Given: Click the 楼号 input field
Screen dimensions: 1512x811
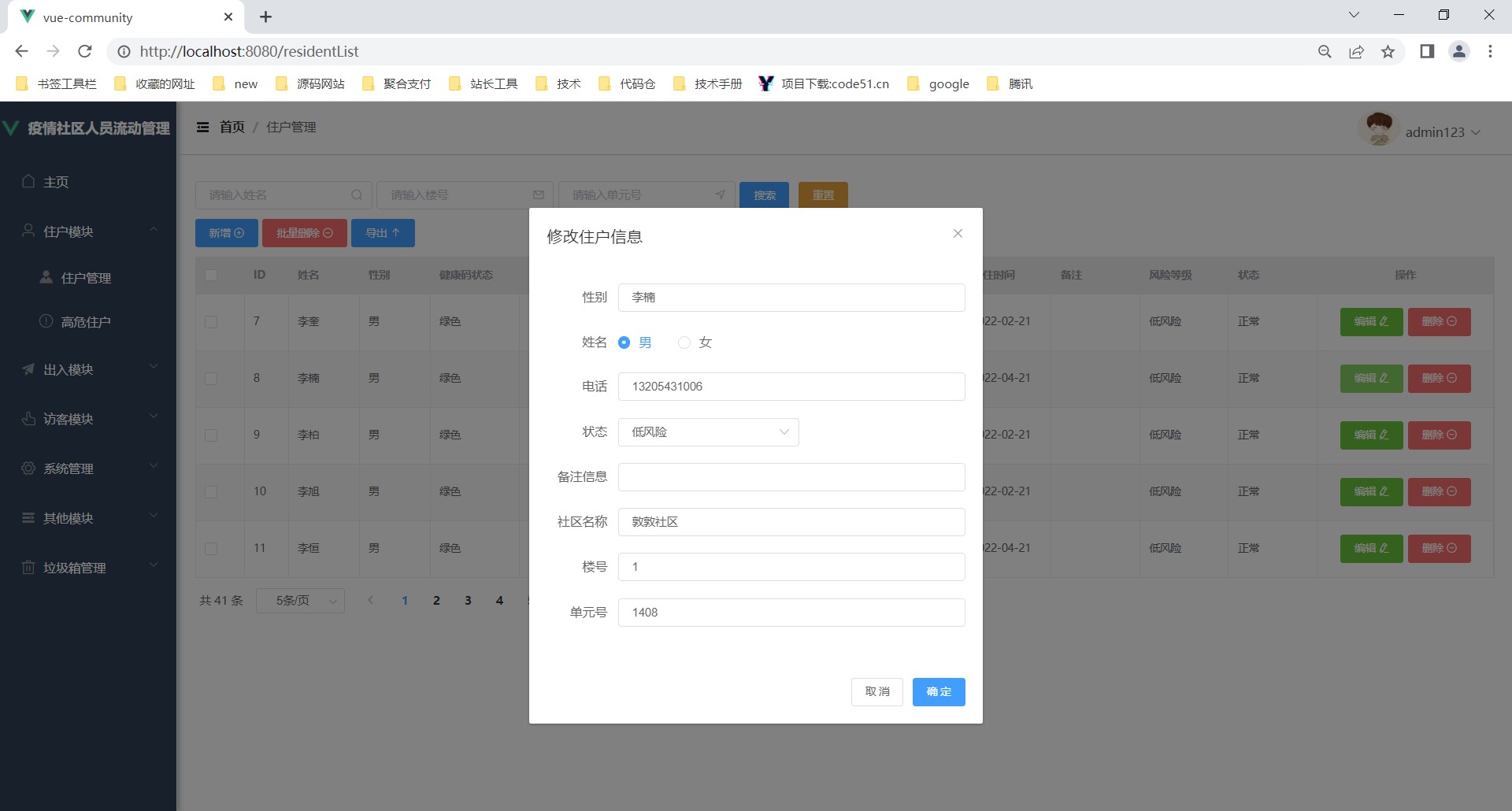Looking at the screenshot, I should pyautogui.click(x=791, y=567).
